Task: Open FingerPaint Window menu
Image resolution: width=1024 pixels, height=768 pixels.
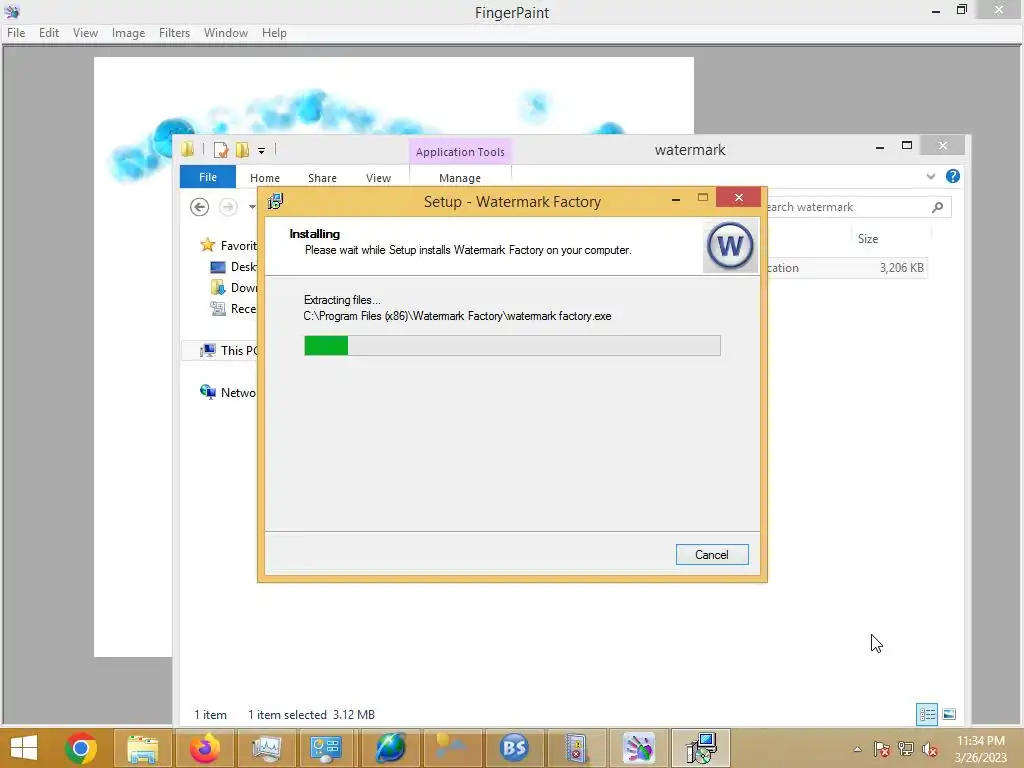Action: click(225, 33)
